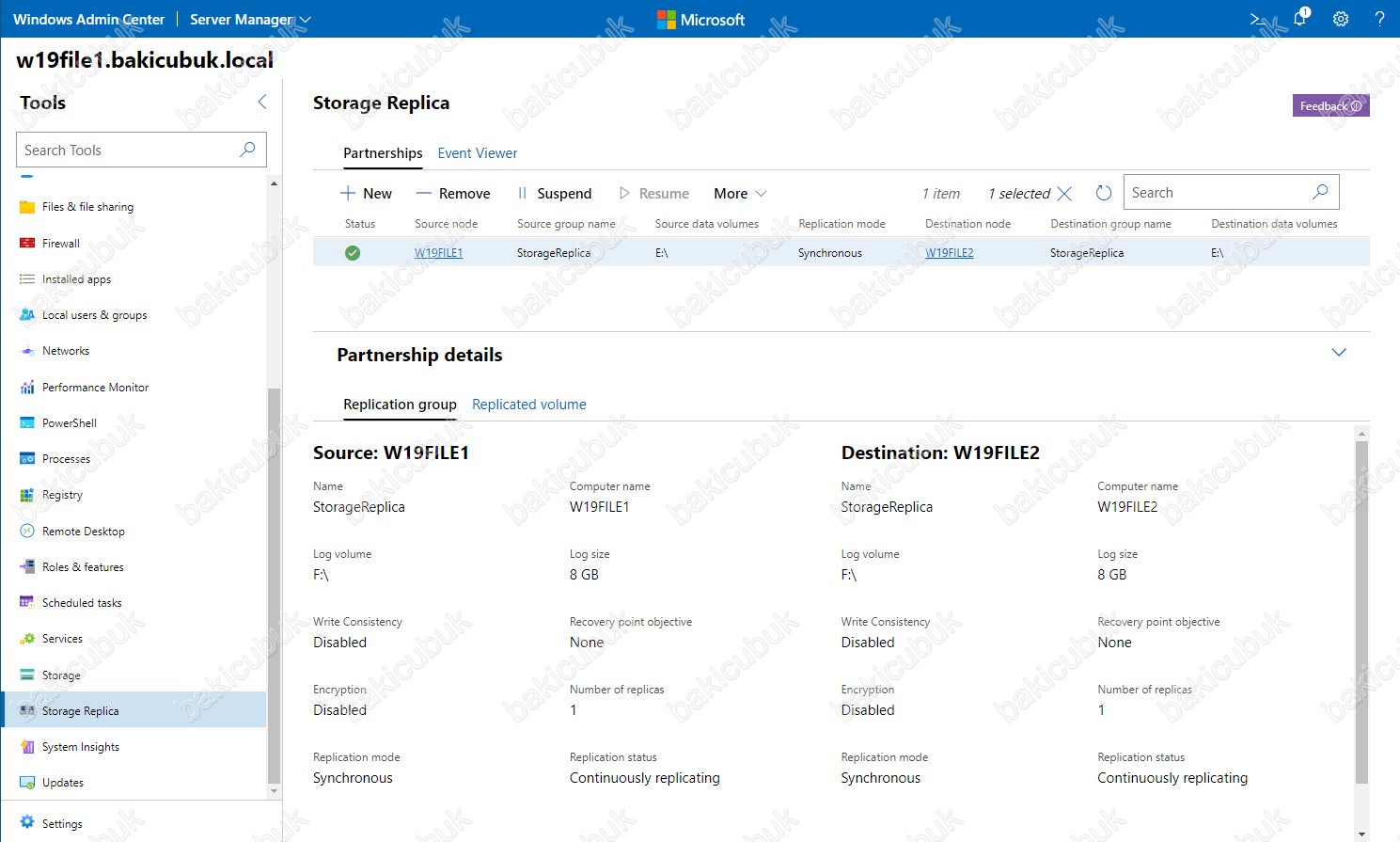Image resolution: width=1400 pixels, height=842 pixels.
Task: Collapse the Partnership details section
Action: coord(1339,353)
